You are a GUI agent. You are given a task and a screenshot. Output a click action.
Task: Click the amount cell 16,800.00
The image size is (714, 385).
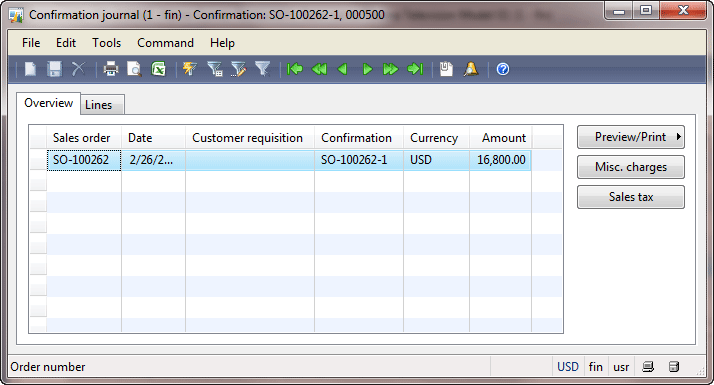[x=500, y=160]
